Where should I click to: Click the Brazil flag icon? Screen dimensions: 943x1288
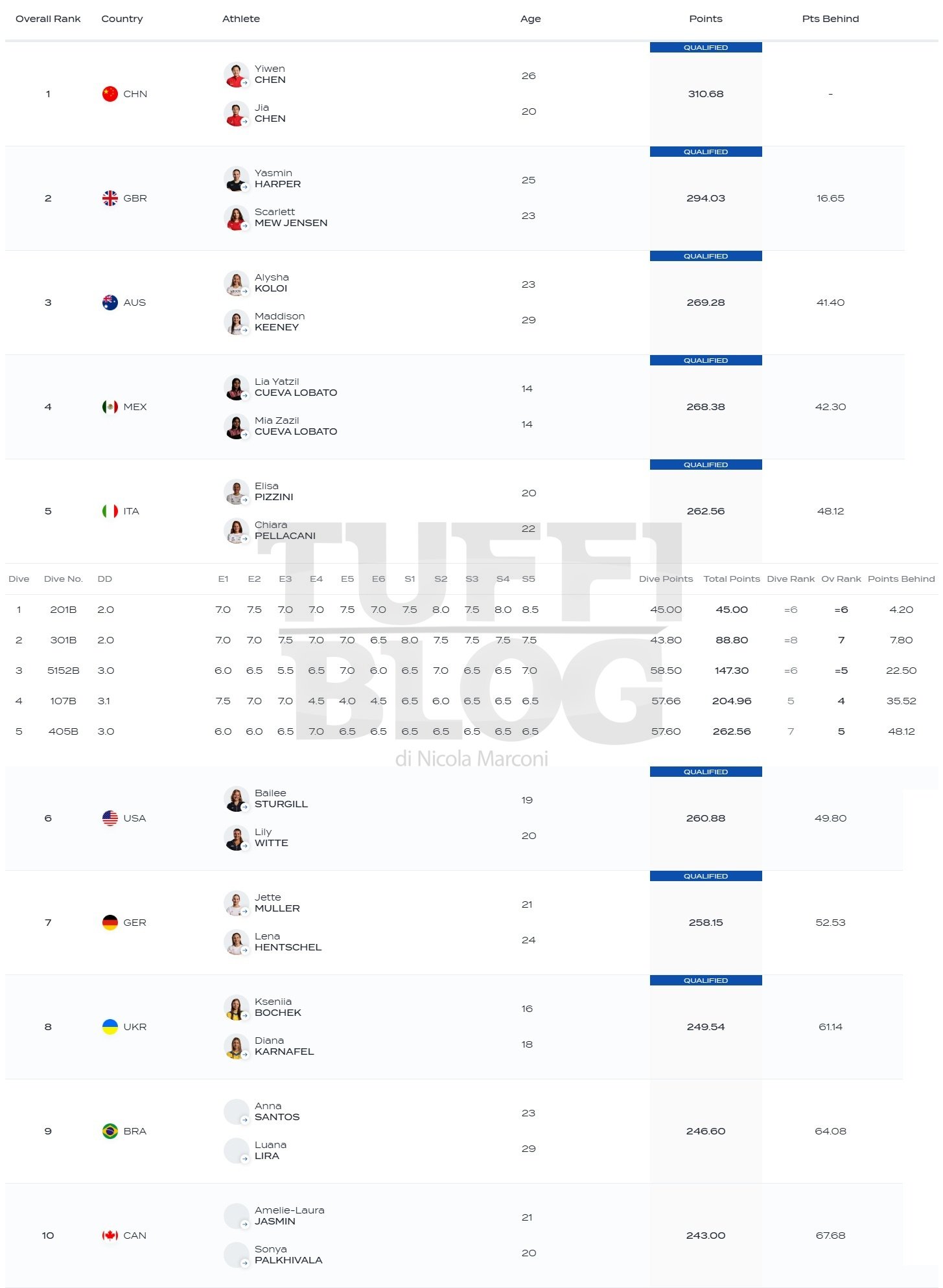[x=110, y=1131]
